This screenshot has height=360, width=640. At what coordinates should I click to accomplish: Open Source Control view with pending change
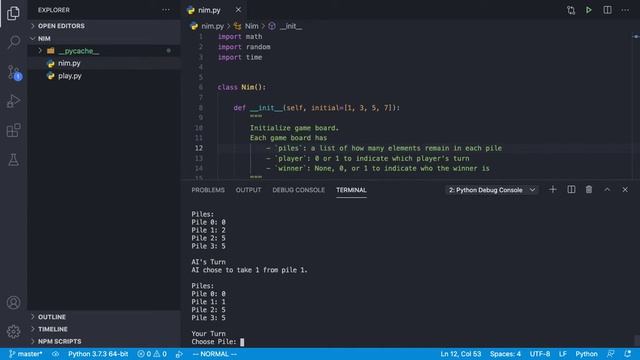[x=14, y=72]
